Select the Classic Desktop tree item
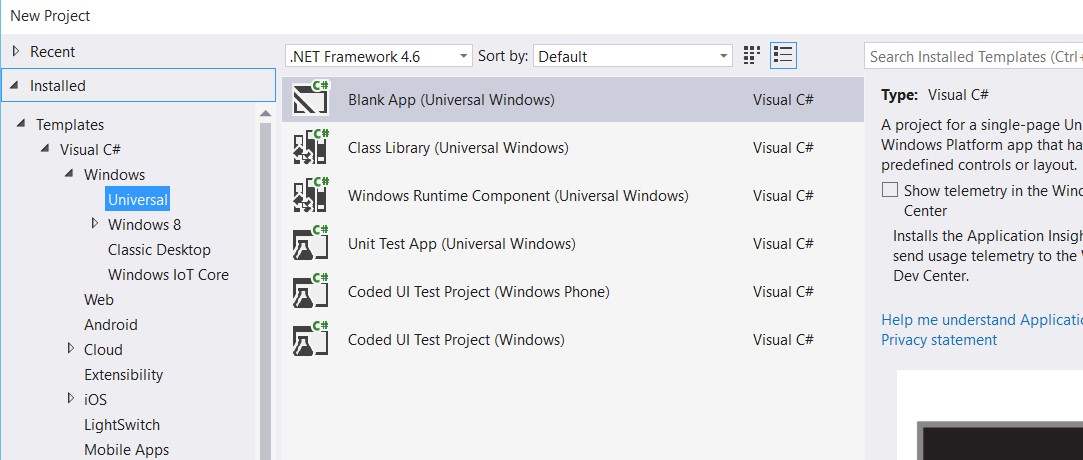The height and width of the screenshot is (460, 1083). [x=159, y=249]
